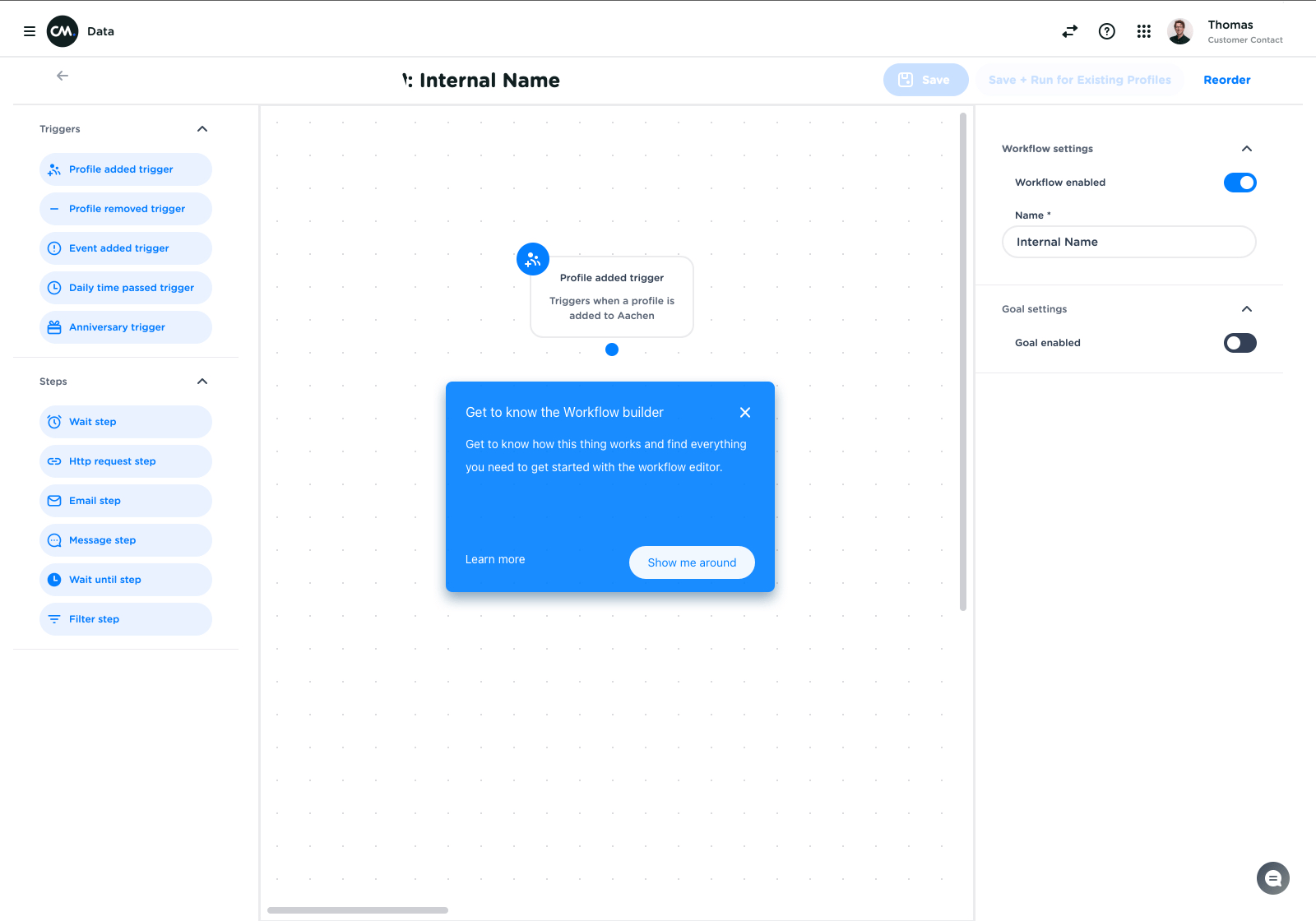Click Thomas's profile avatar

[x=1180, y=31]
